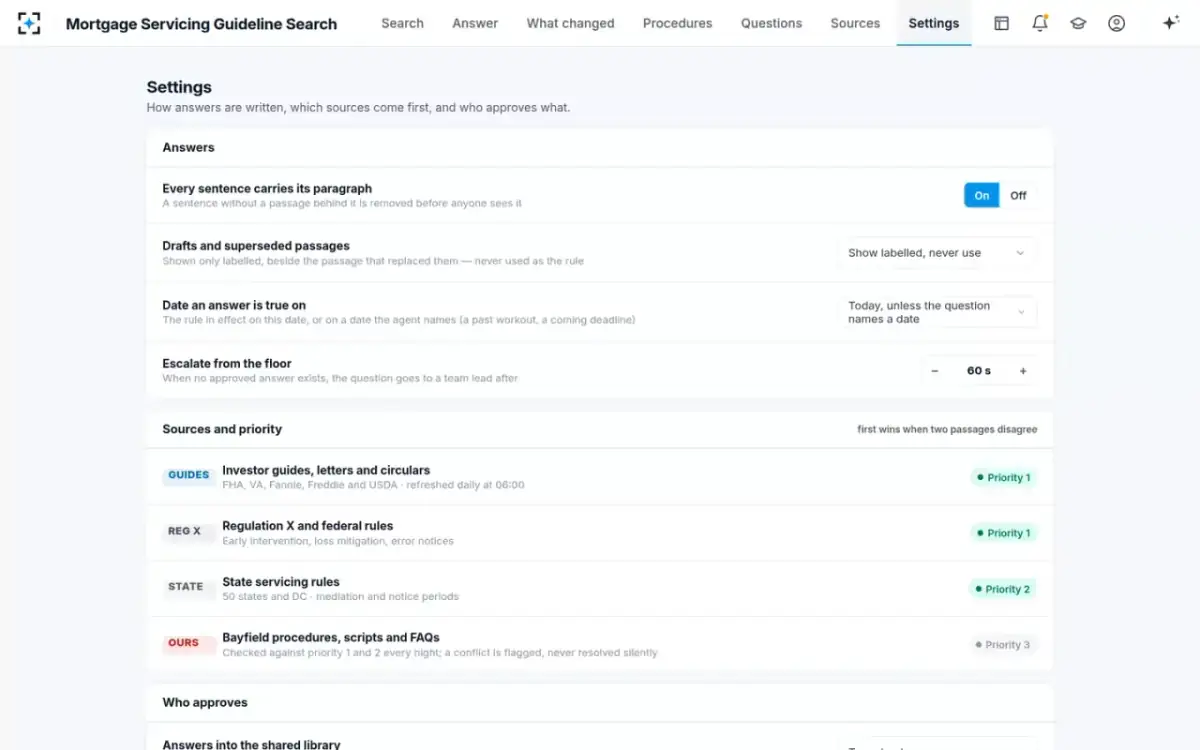Open Drafts and superseded passages dropdown

click(x=936, y=253)
